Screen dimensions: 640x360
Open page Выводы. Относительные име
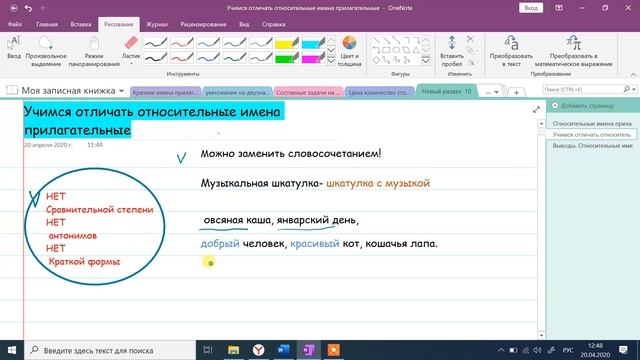[x=592, y=146]
